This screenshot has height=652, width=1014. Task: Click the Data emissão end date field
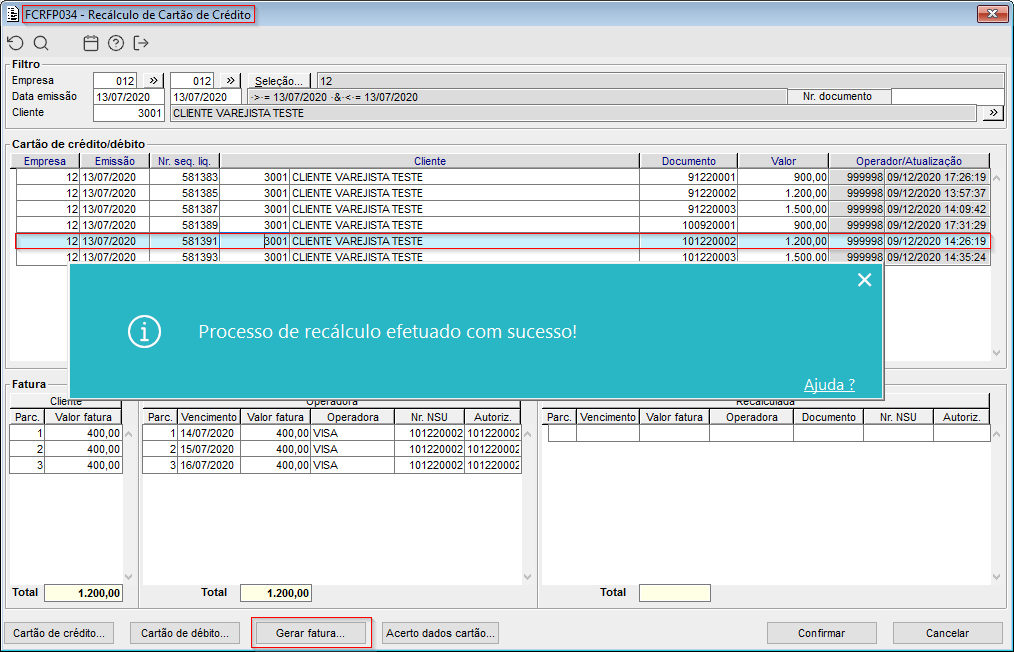(x=206, y=97)
